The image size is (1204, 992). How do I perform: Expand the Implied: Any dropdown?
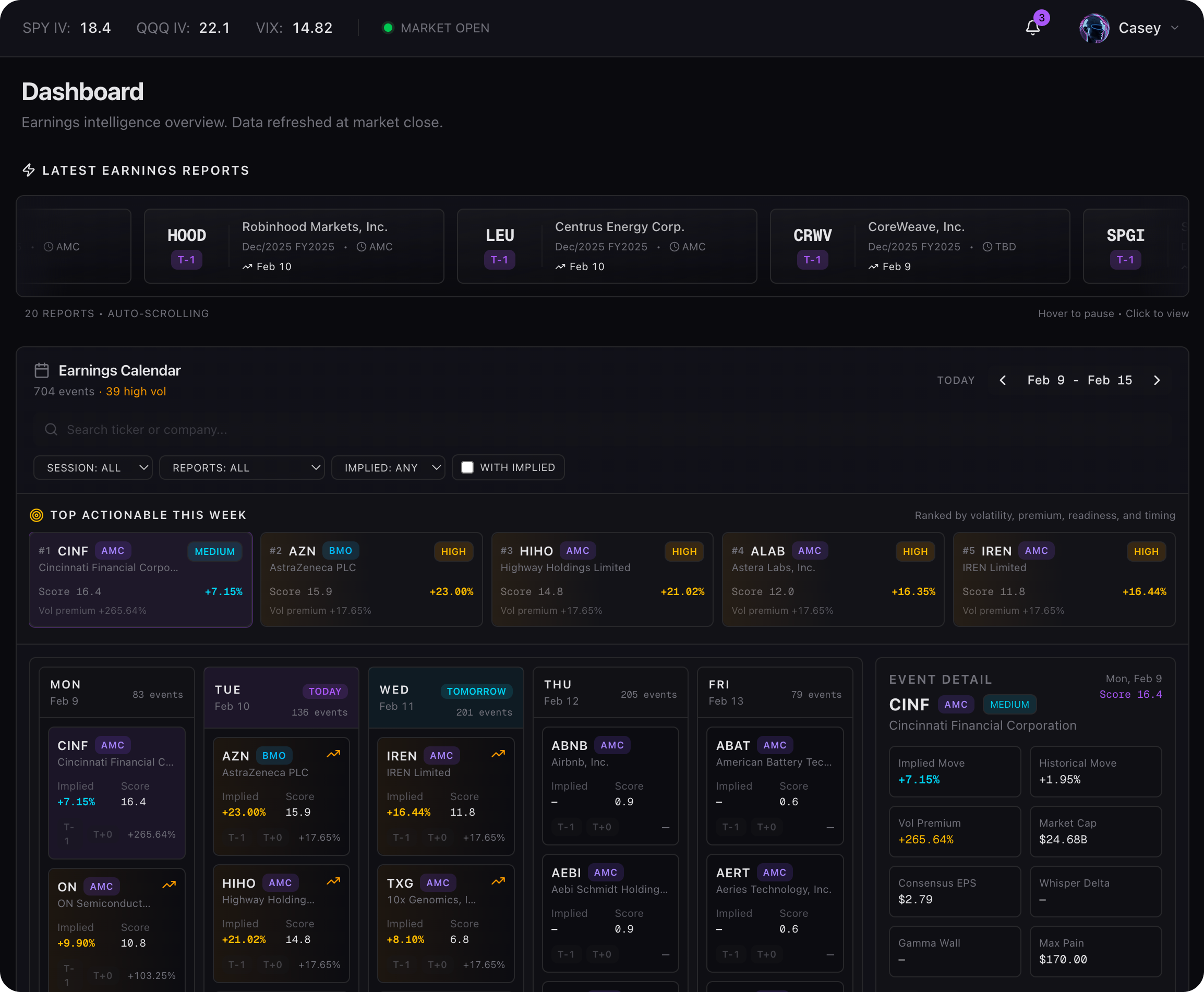388,467
